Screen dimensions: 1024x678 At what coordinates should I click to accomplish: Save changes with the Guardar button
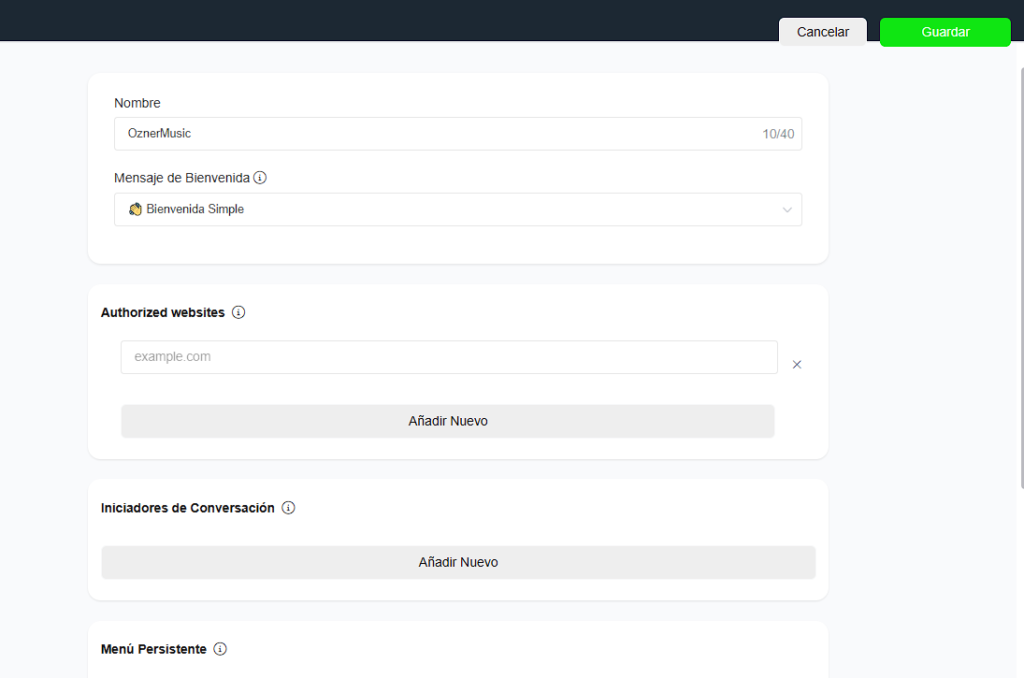(x=945, y=32)
